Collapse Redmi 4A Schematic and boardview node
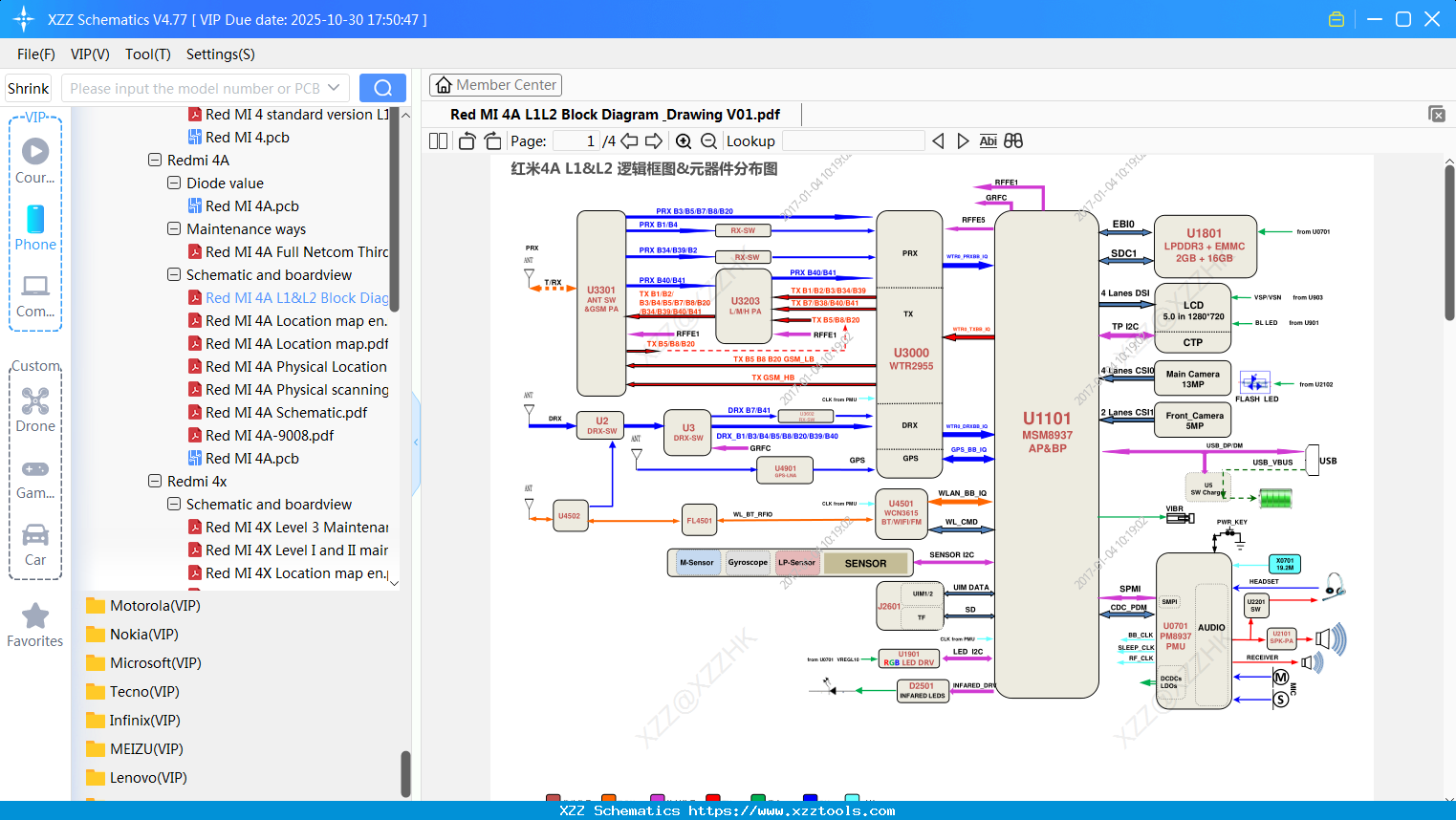 coord(174,274)
